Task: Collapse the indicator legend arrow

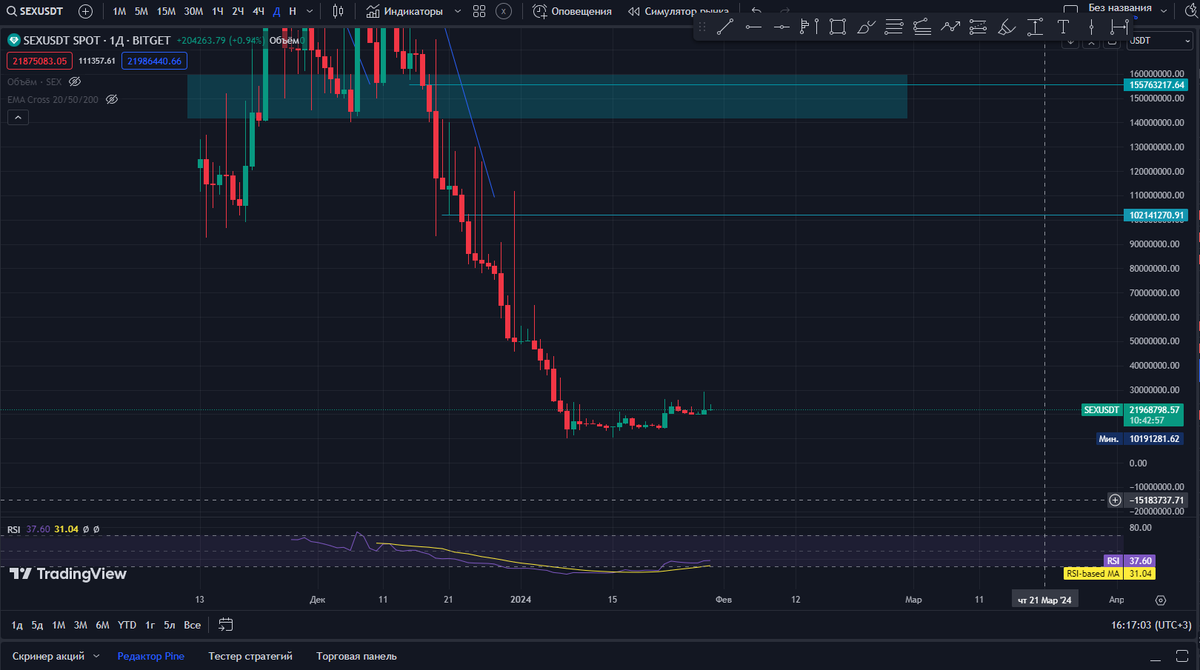Action: [17, 118]
